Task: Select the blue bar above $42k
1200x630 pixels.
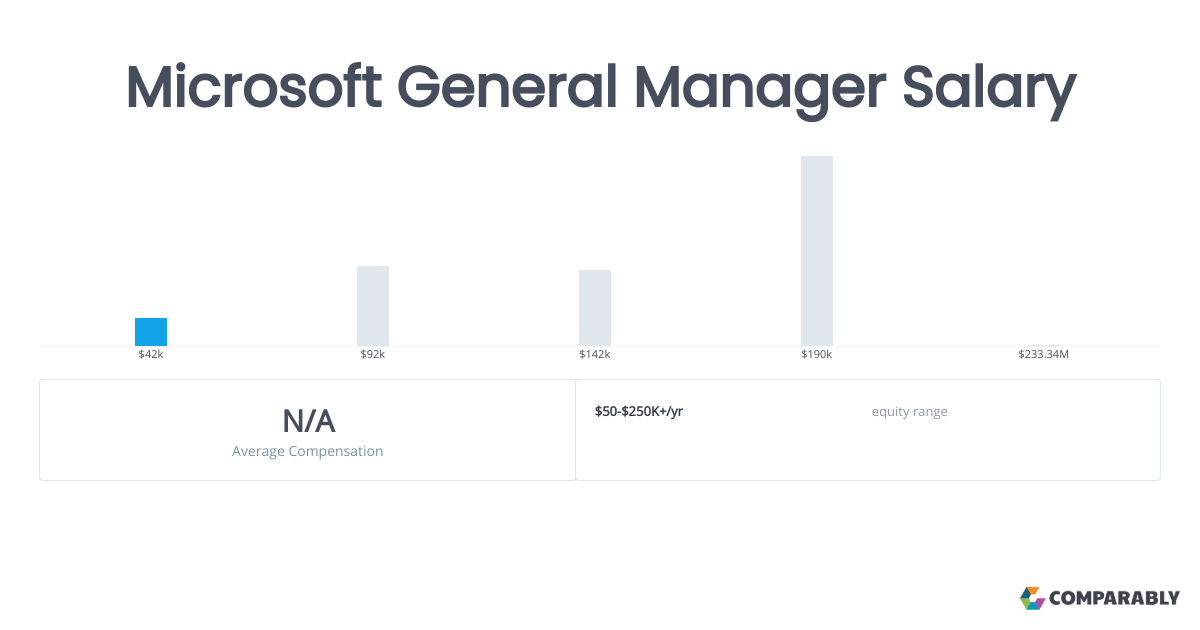Action: (x=151, y=332)
